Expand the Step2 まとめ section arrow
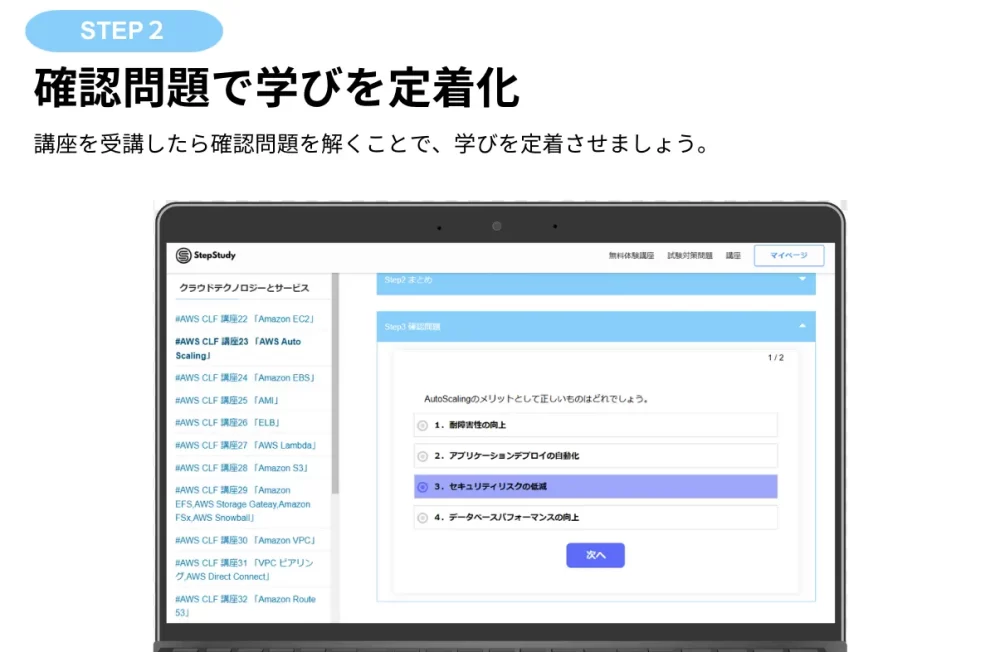Viewport: 1000px width, 652px height. tap(802, 280)
